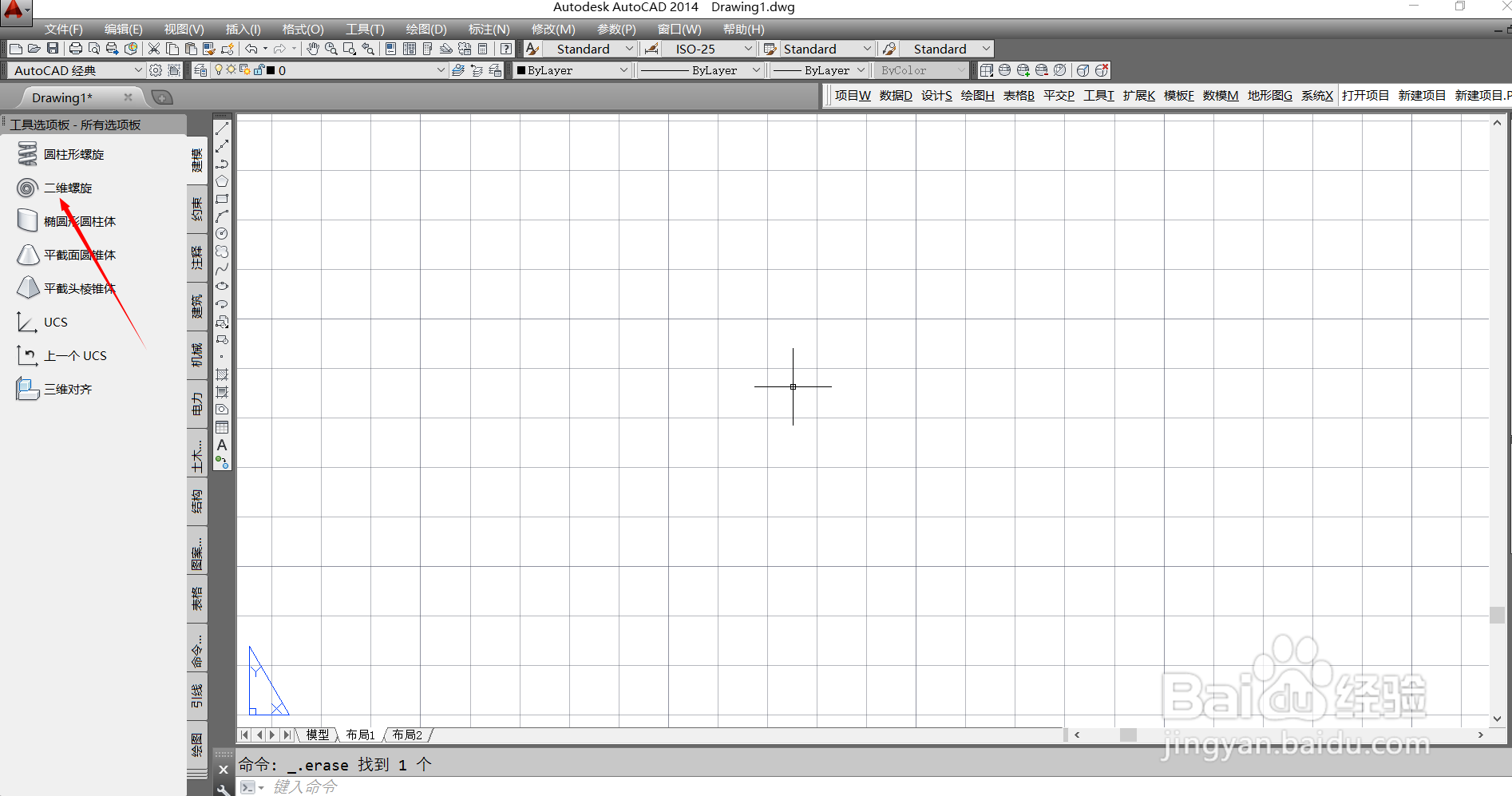Open an existing drawing file

(x=34, y=50)
